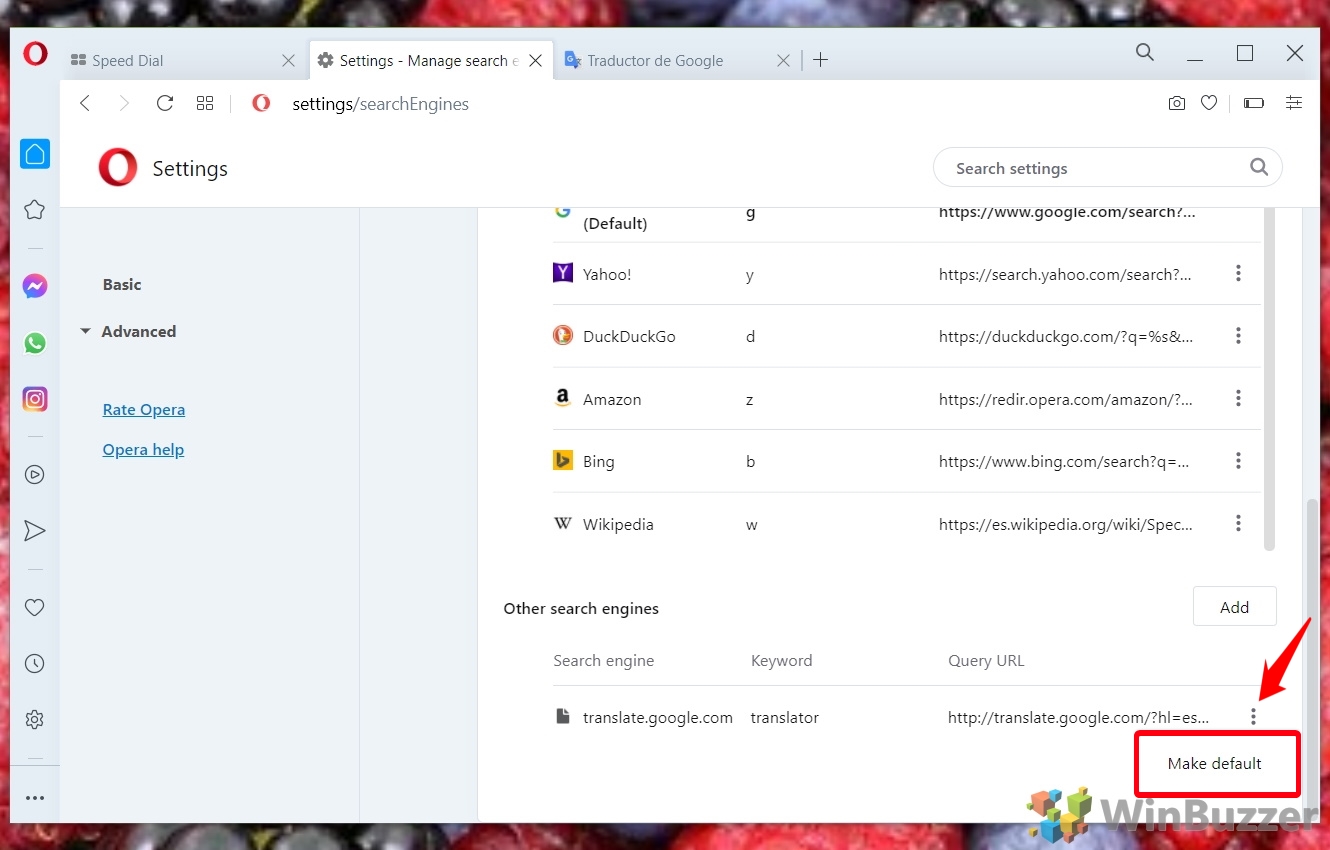Open the Opera main menu logo
Image resolution: width=1330 pixels, height=850 pixels.
(35, 55)
